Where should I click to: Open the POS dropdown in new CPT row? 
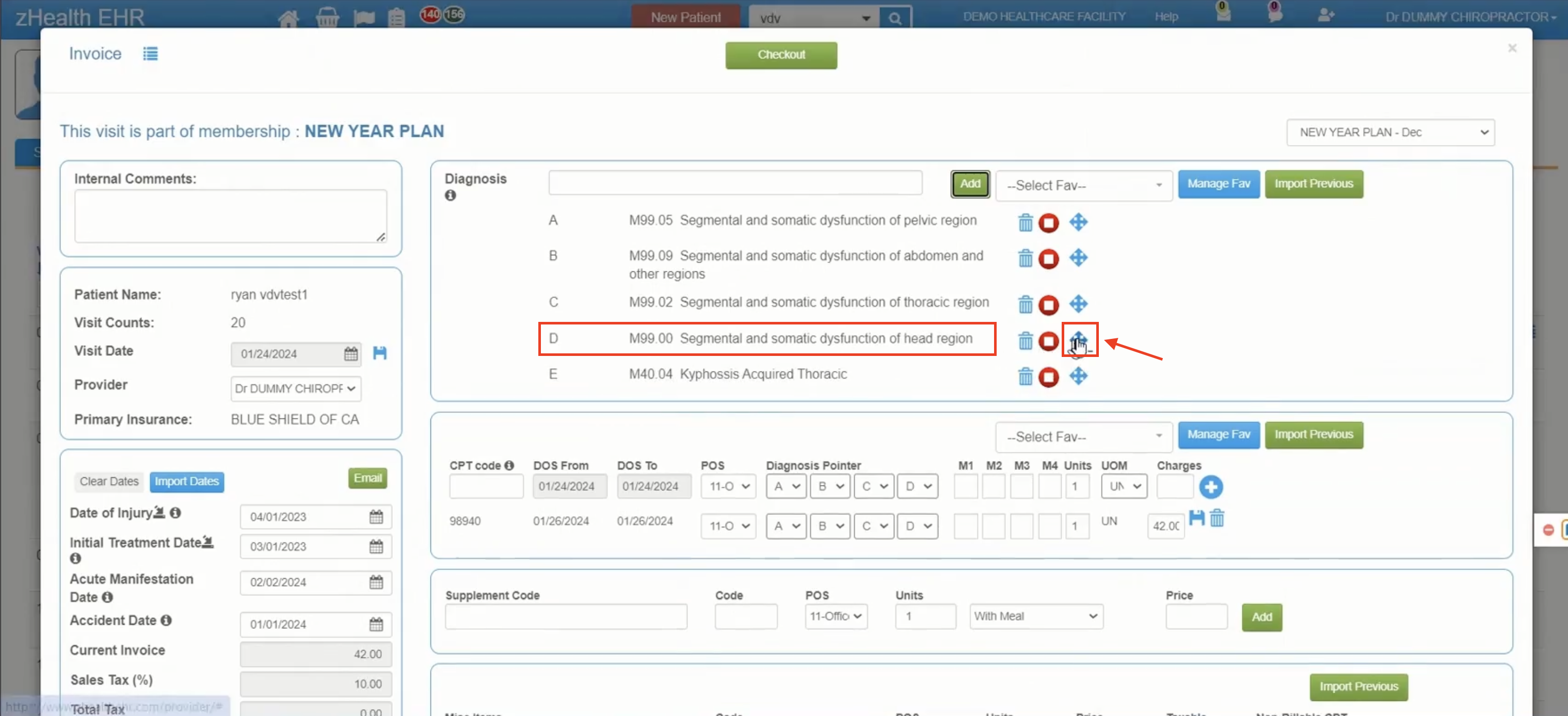point(728,486)
